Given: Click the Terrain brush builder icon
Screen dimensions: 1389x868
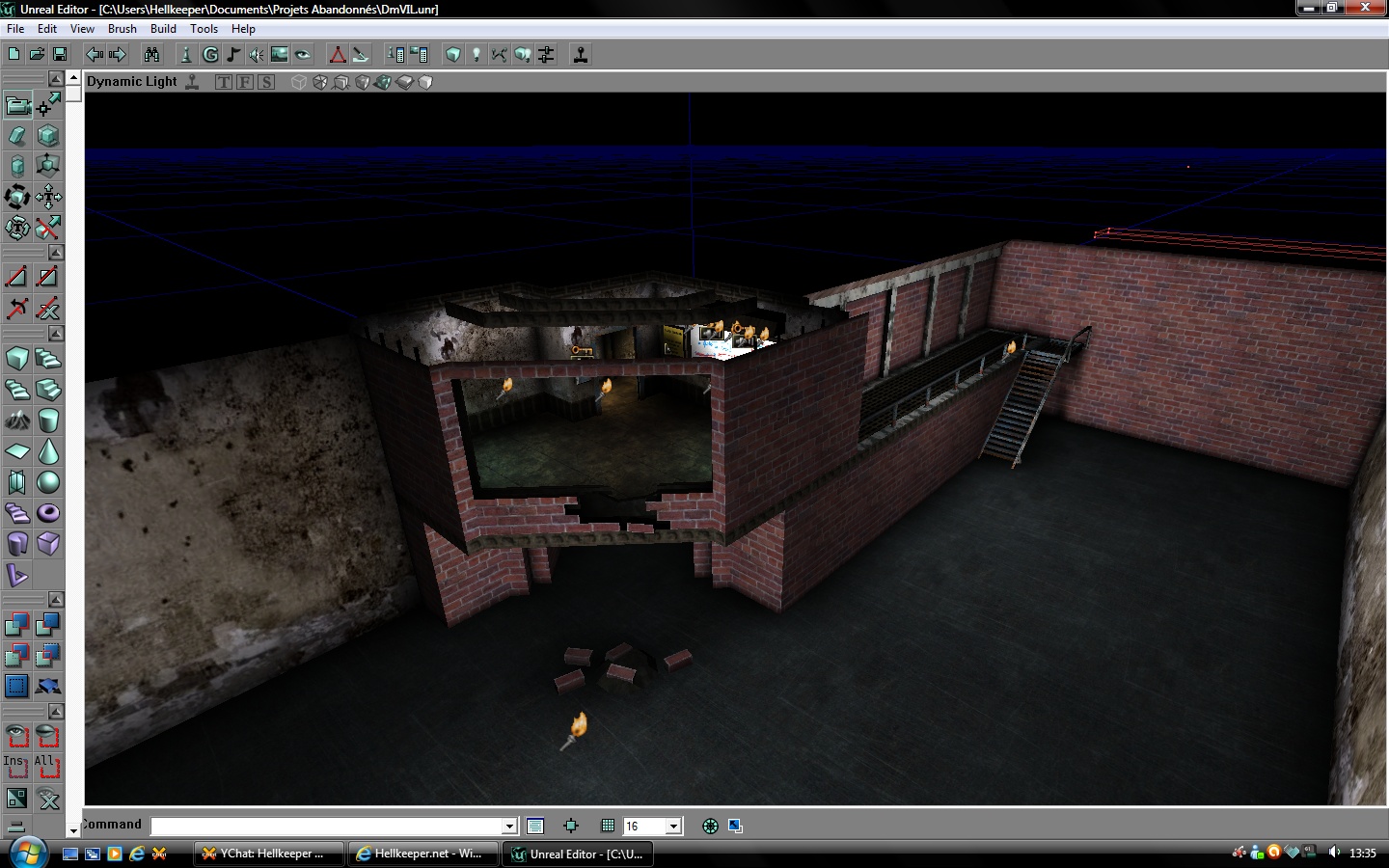Looking at the screenshot, I should click(x=17, y=420).
